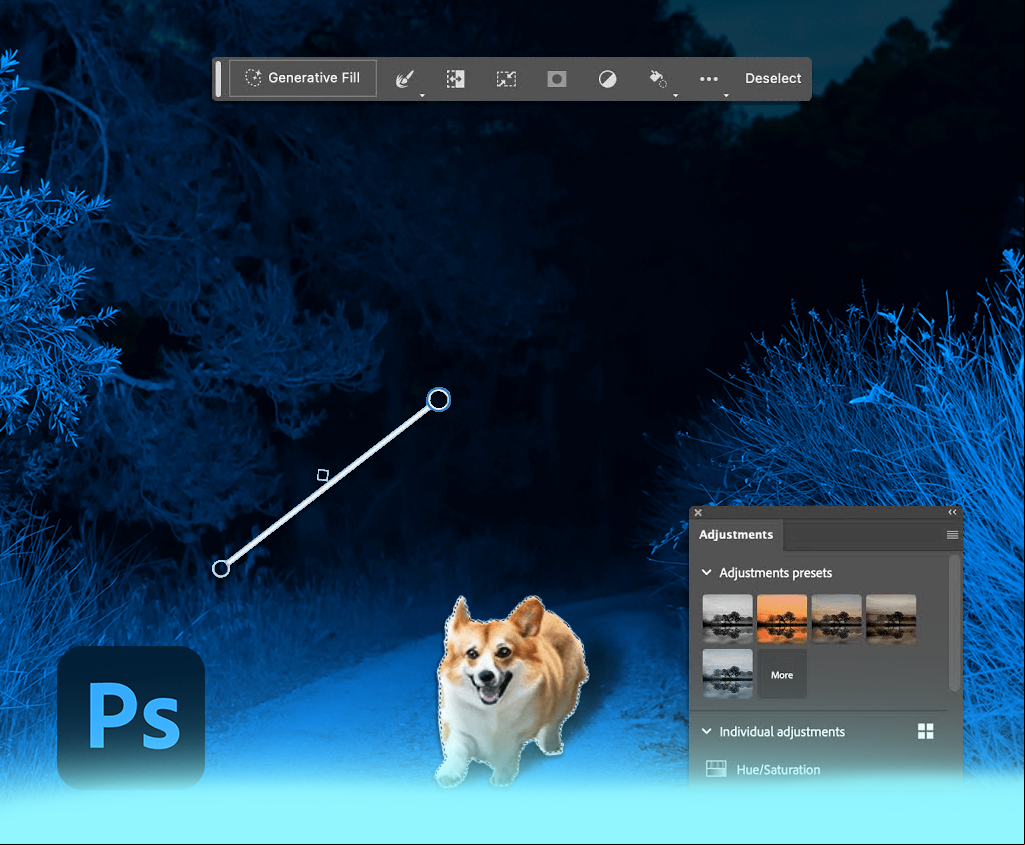Viewport: 1025px width, 845px height.
Task: Grab the contextual task bar drag handle
Action: click(x=218, y=79)
